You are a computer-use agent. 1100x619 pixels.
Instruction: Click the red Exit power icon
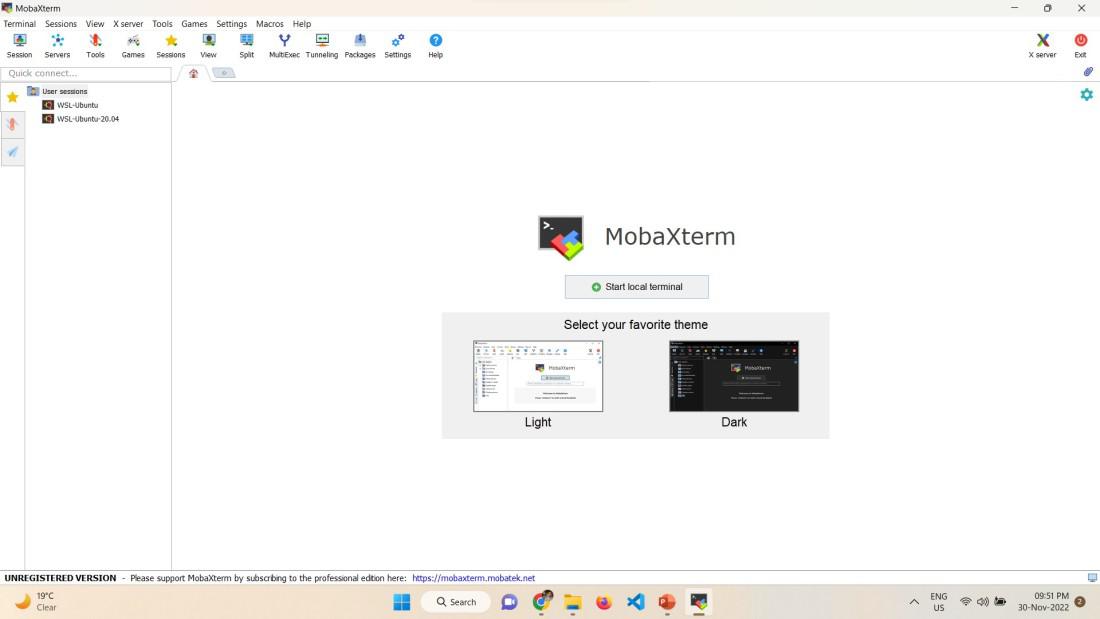coord(1080,46)
